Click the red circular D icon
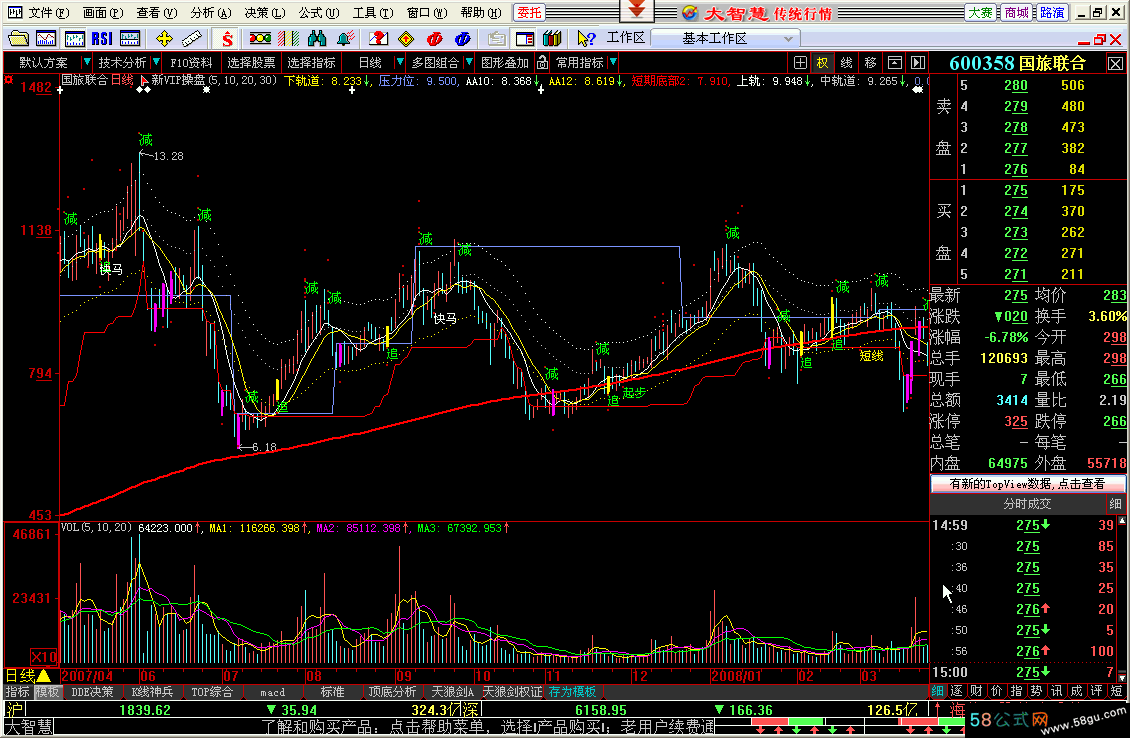The image size is (1130, 738). [x=435, y=38]
